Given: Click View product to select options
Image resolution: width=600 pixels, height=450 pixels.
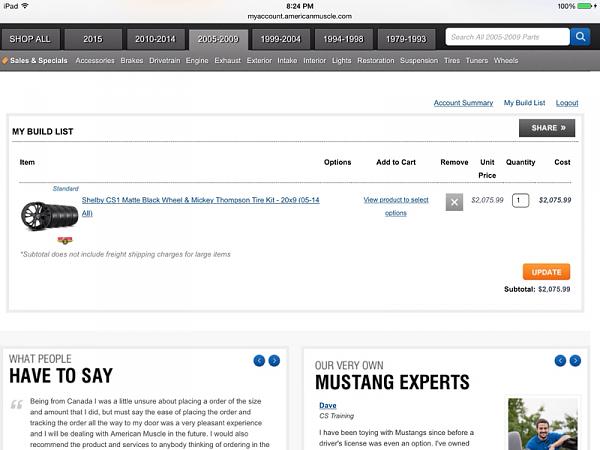Looking at the screenshot, I should point(395,206).
